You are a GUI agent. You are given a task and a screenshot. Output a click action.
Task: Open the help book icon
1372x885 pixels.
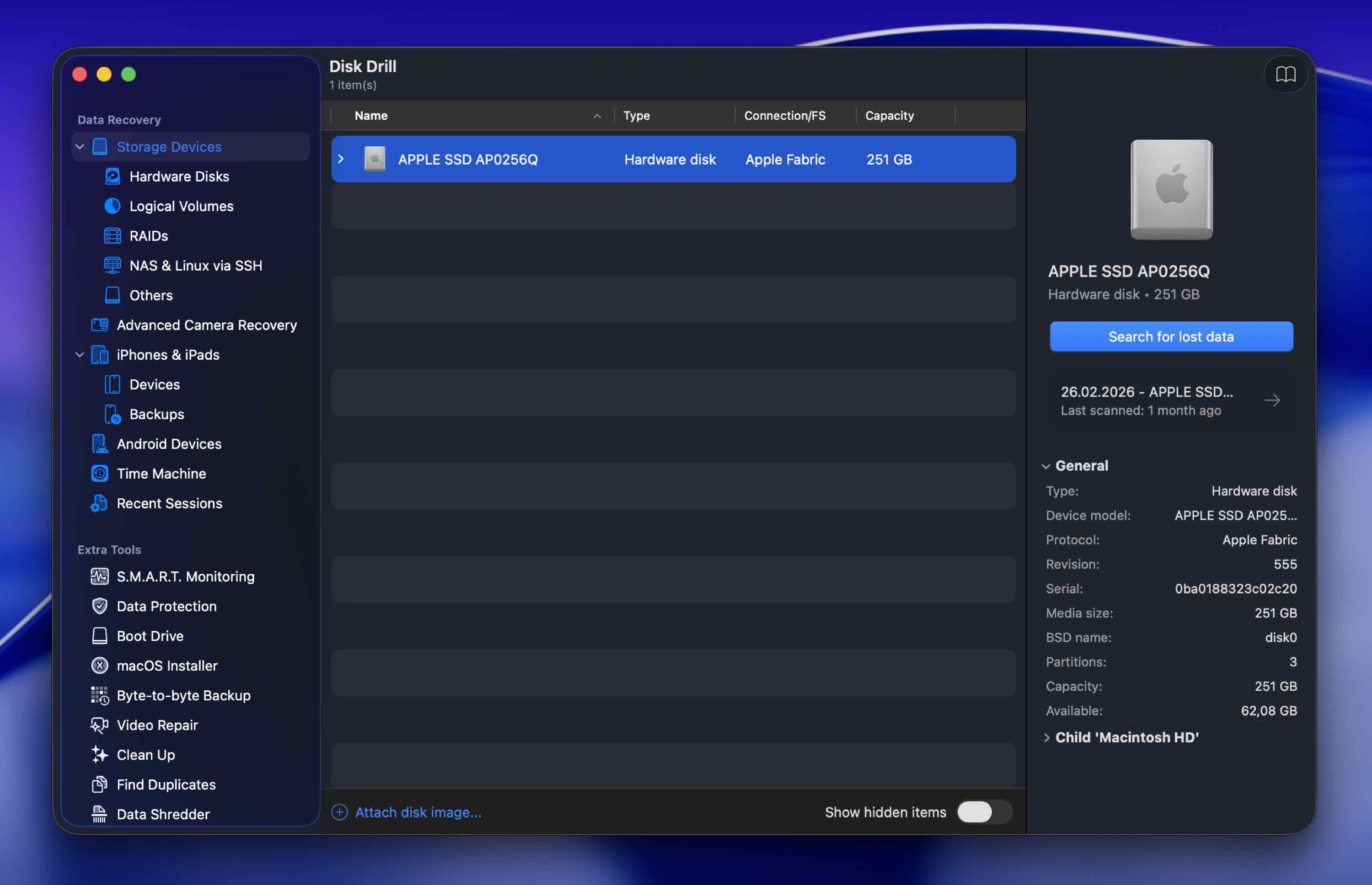tap(1285, 74)
